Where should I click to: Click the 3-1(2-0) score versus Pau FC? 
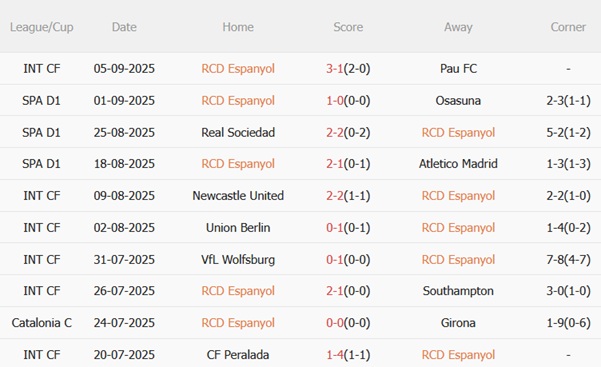(348, 69)
